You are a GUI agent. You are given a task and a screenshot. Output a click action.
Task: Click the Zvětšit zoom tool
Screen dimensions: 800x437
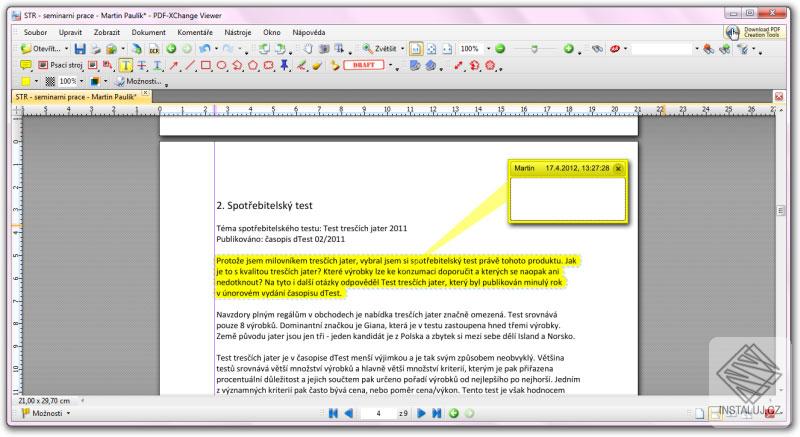click(x=379, y=49)
